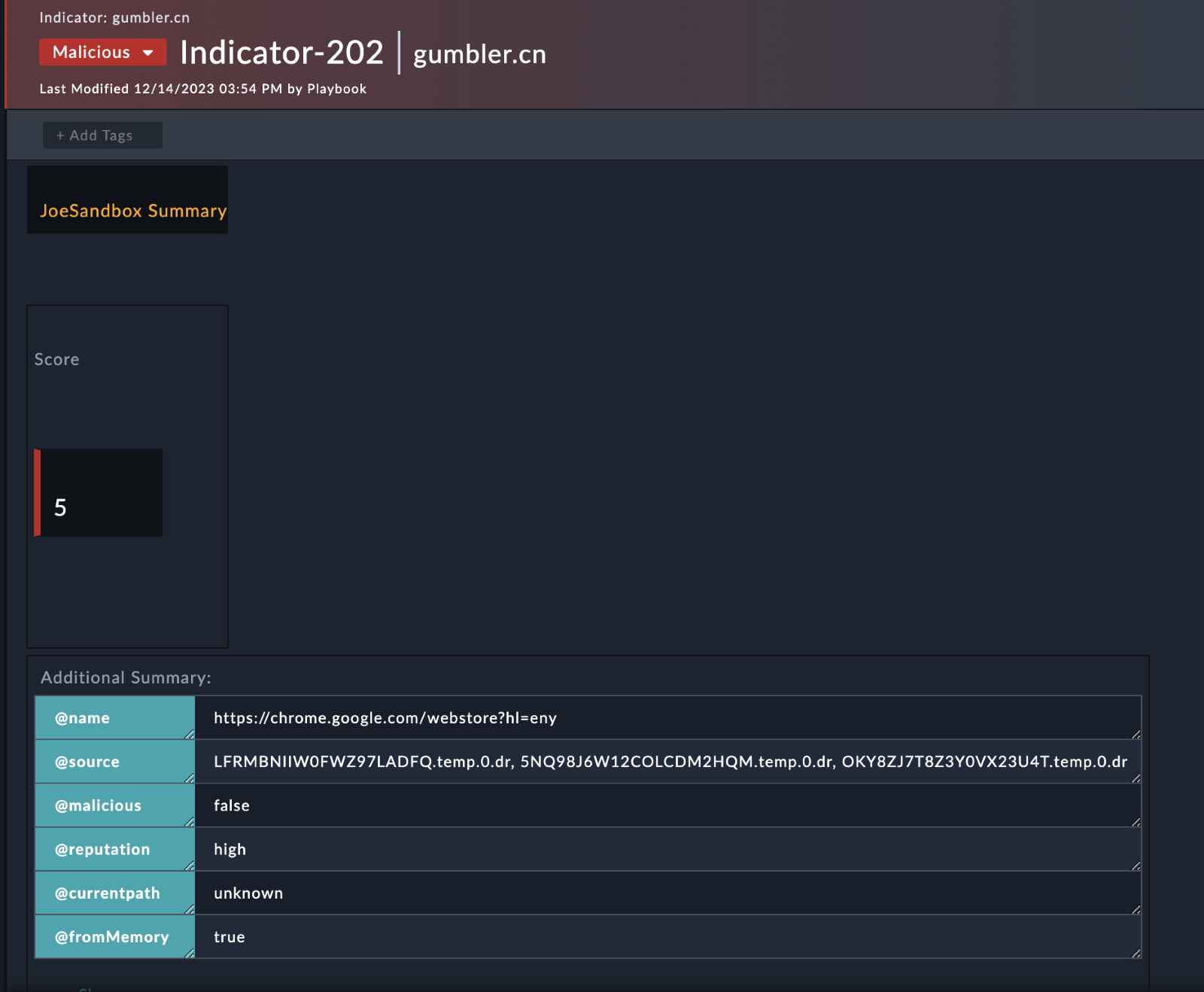Screen dimensions: 1204x992
Task: Select the JoeSandbox Summary tab
Action: click(x=132, y=211)
